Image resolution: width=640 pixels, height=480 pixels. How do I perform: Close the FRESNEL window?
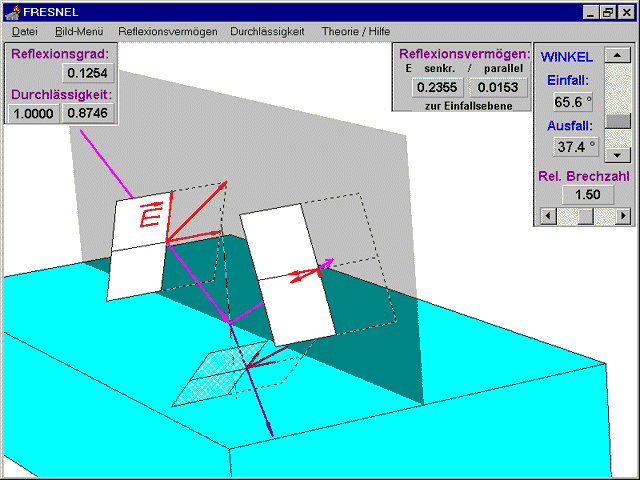click(x=627, y=13)
